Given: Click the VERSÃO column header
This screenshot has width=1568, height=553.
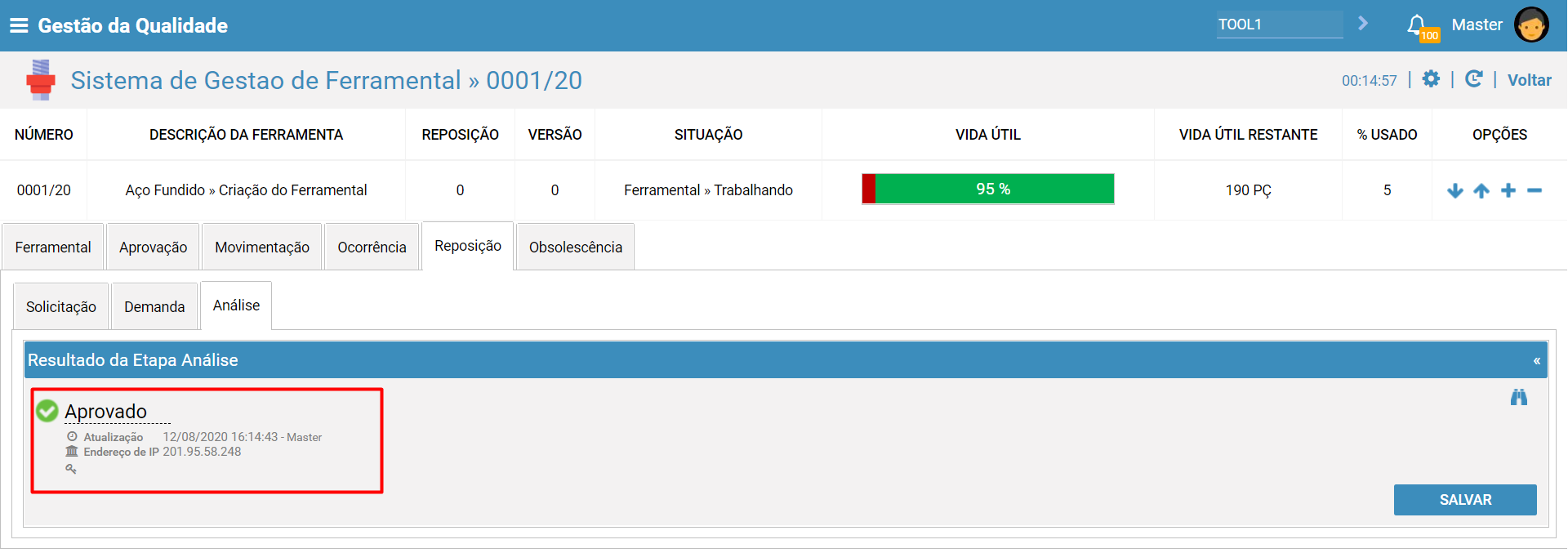Looking at the screenshot, I should tap(555, 135).
